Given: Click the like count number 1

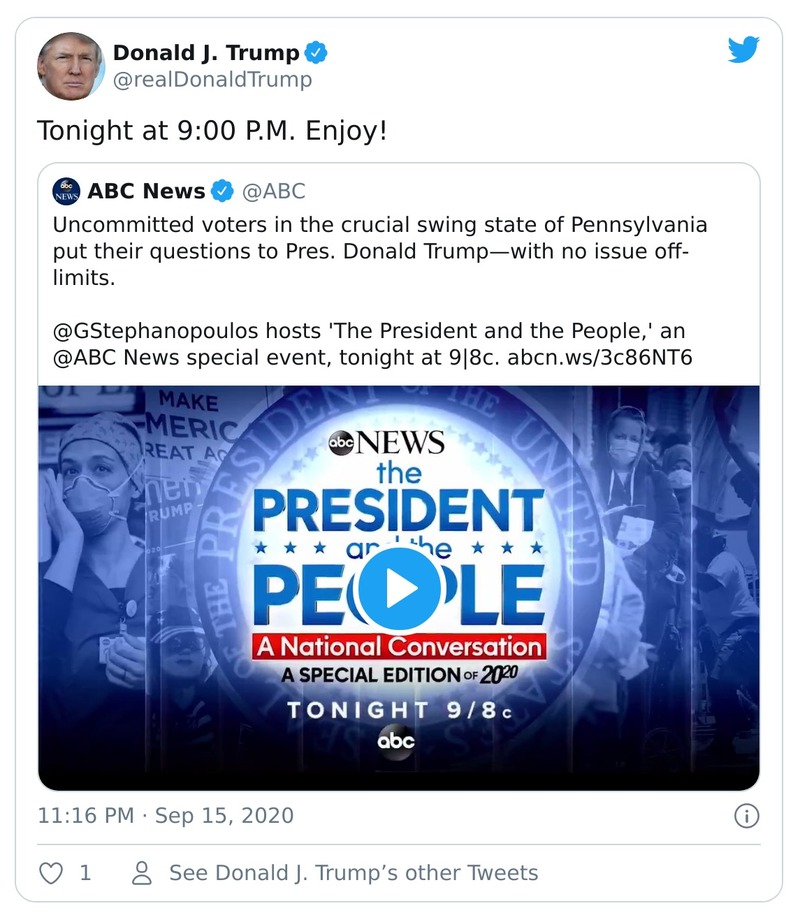Looking at the screenshot, I should click(x=85, y=873).
